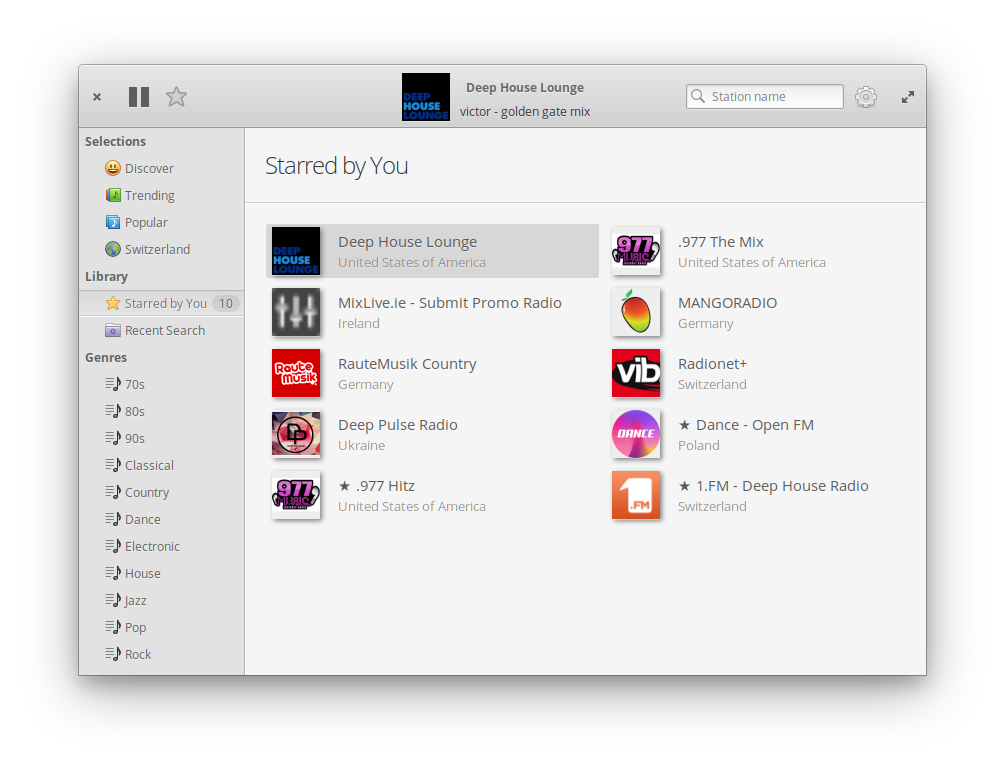Image resolution: width=1005 pixels, height=768 pixels.
Task: Pause the currently playing station
Action: pyautogui.click(x=138, y=97)
